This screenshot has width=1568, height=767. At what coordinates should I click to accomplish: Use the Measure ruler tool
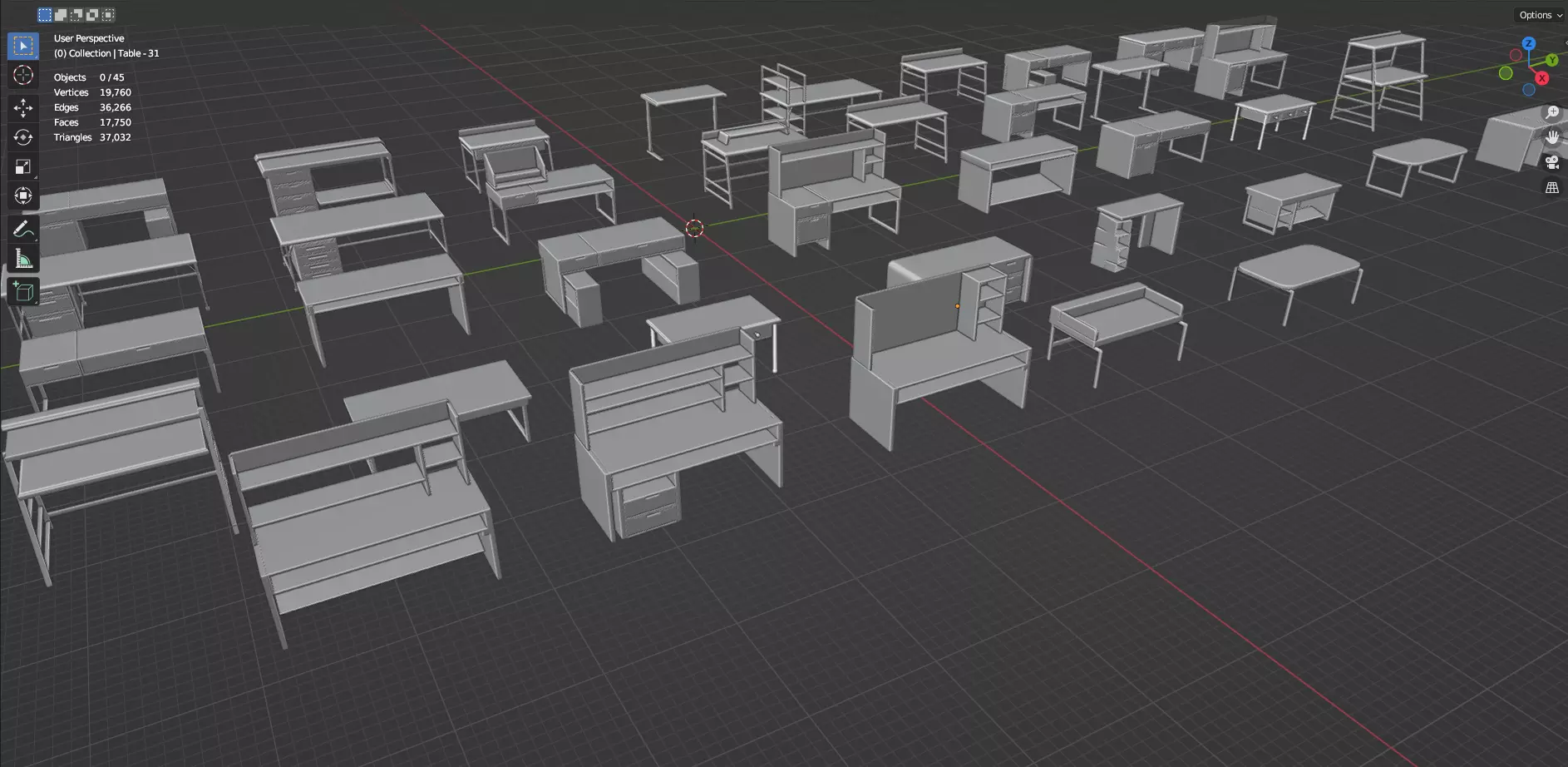coord(23,259)
